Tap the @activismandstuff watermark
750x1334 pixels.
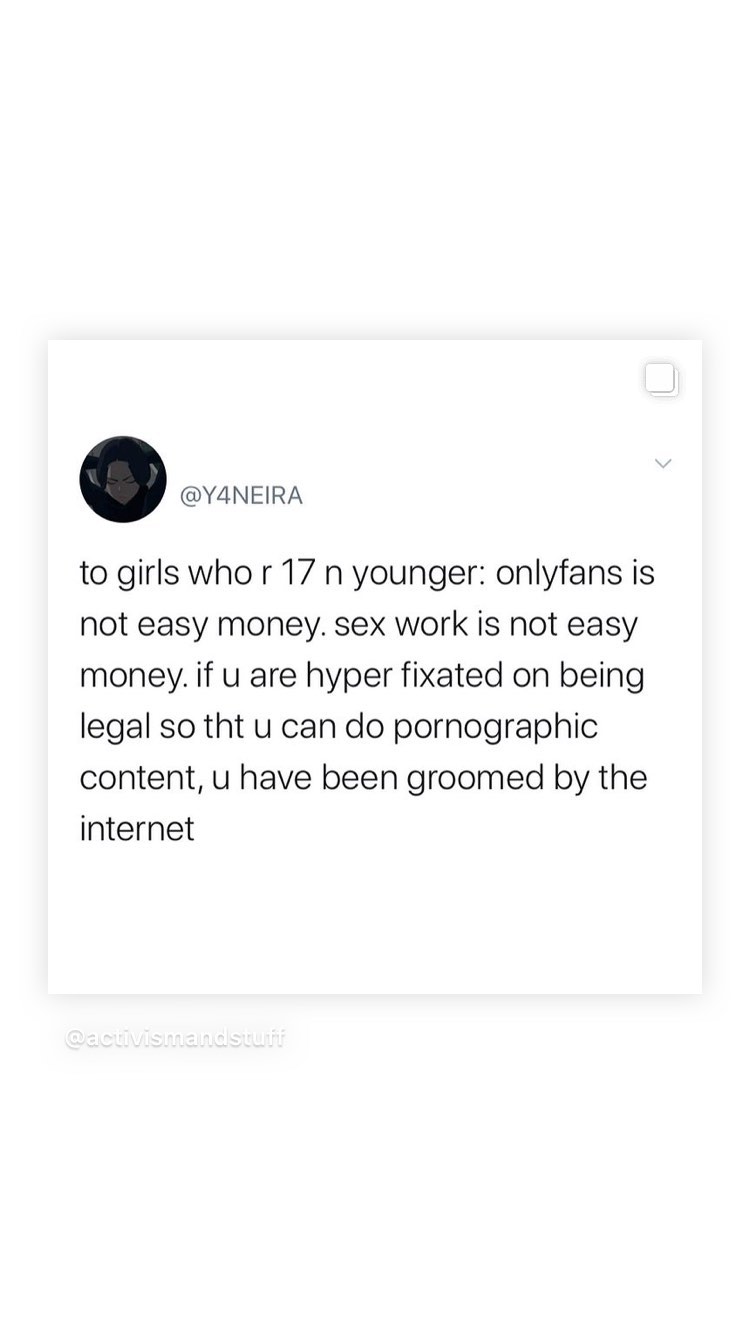tap(175, 1039)
